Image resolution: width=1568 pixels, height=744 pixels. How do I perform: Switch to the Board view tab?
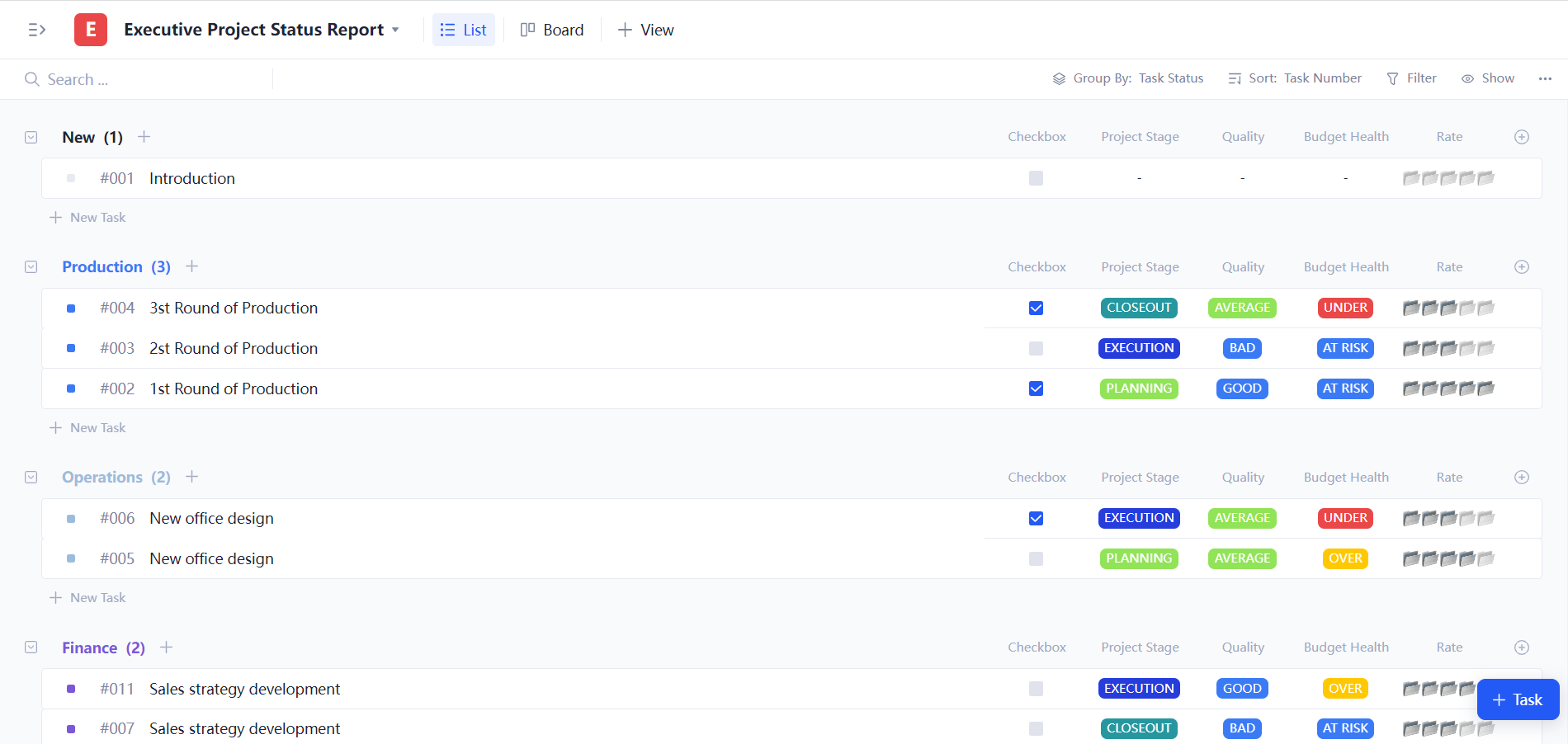coord(552,30)
